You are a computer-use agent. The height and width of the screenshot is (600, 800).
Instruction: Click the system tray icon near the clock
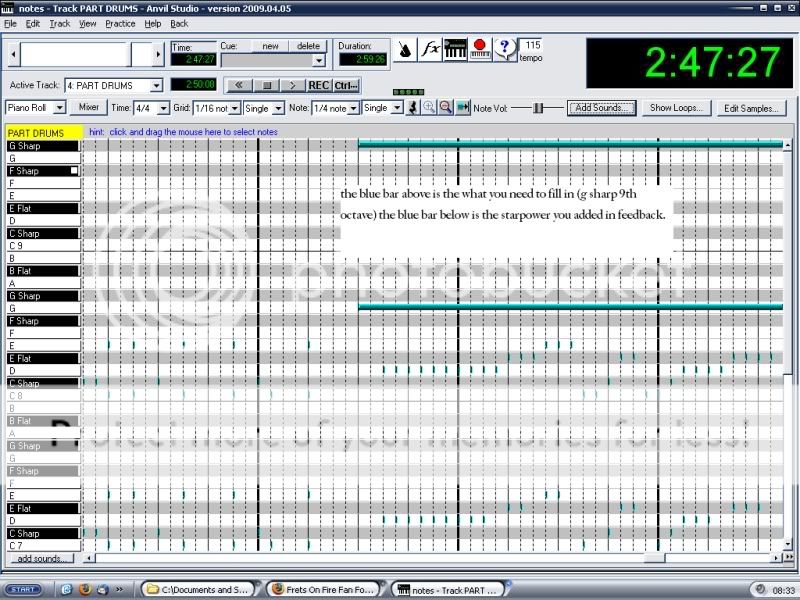[760, 589]
